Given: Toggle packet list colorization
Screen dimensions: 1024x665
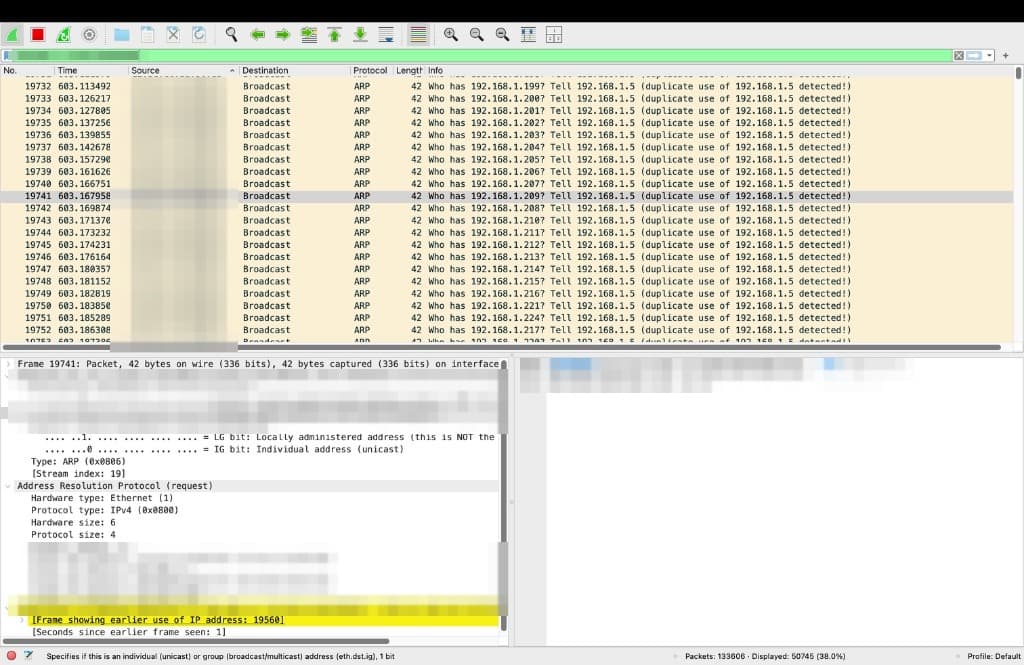Looking at the screenshot, I should click(418, 35).
